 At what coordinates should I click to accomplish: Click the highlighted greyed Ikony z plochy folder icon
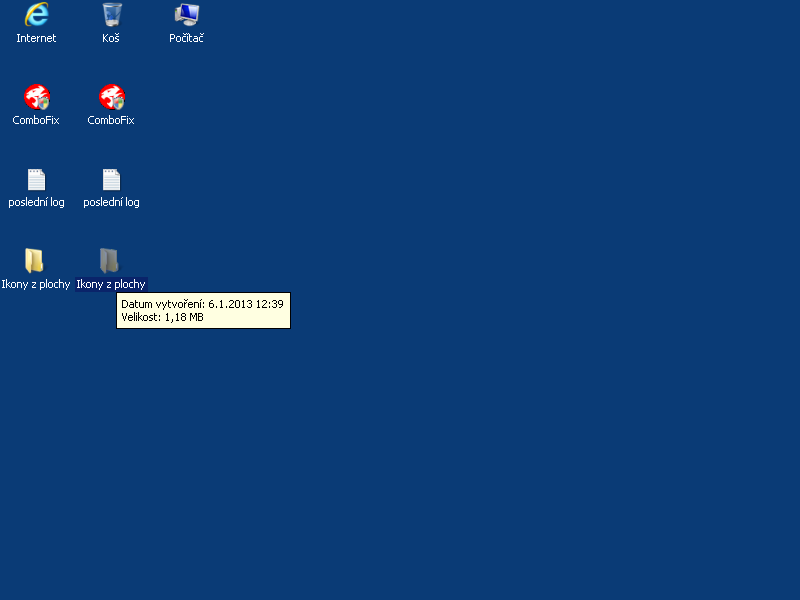click(110, 261)
